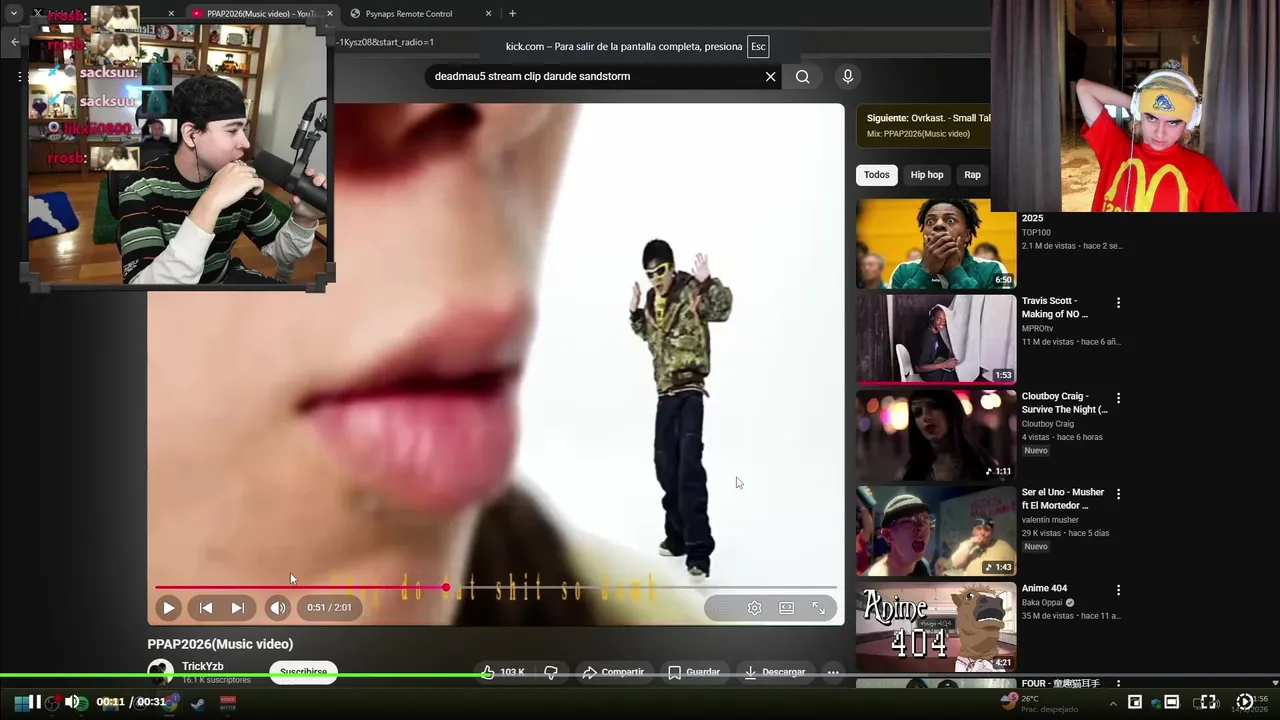The image size is (1280, 720).
Task: Open options menu for Cloutboy Craig video
Action: tap(1118, 398)
